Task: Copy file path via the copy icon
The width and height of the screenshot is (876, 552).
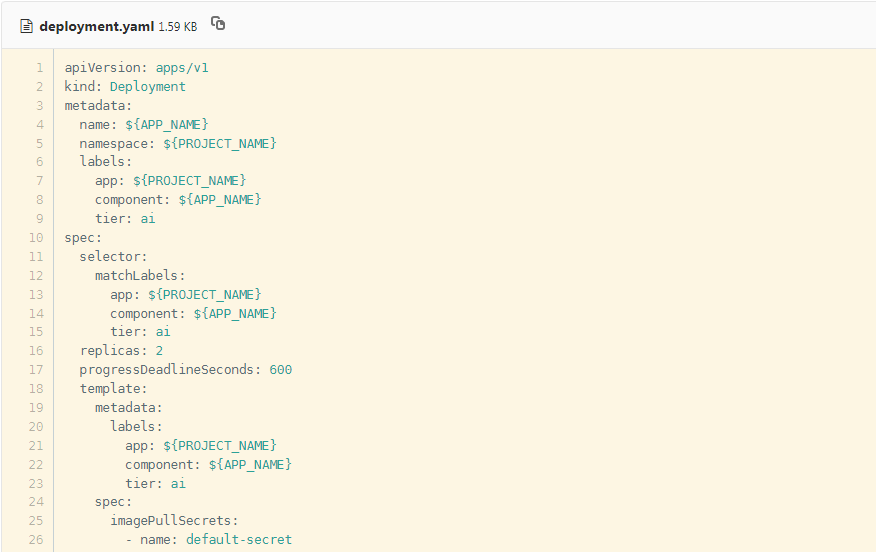Action: click(218, 23)
